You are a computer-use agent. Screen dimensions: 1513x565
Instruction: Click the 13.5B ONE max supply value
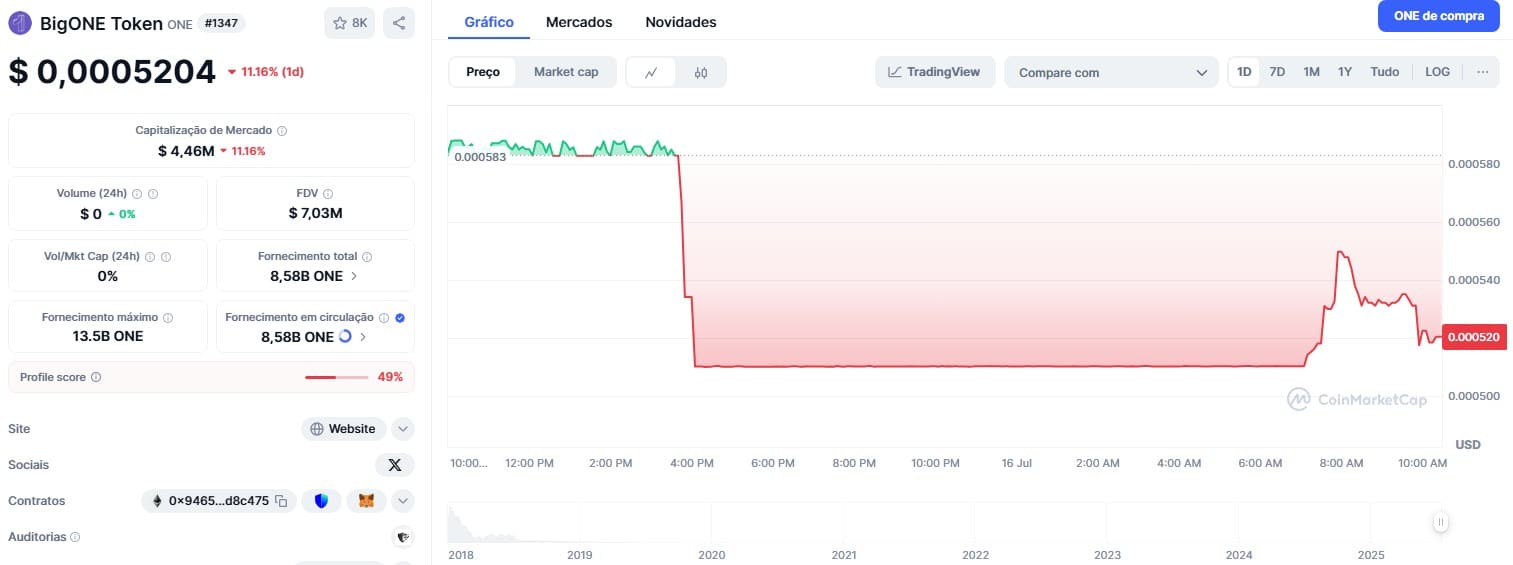[108, 337]
